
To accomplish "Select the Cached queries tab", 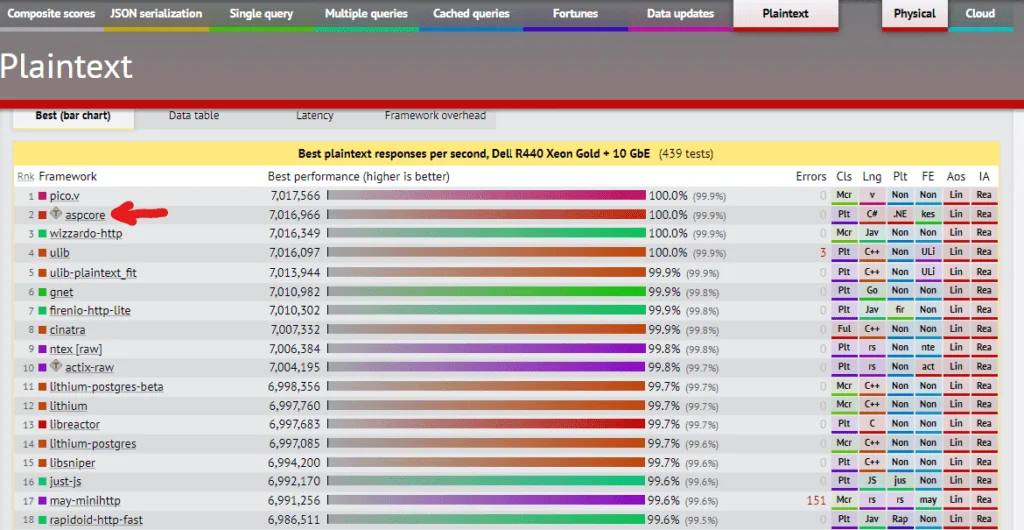I will coord(471,14).
